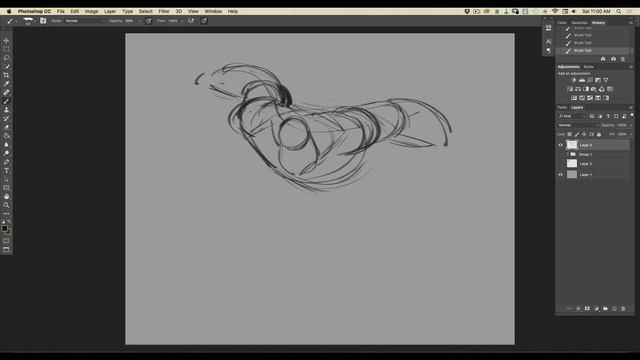Select the Hand tool

6,196
